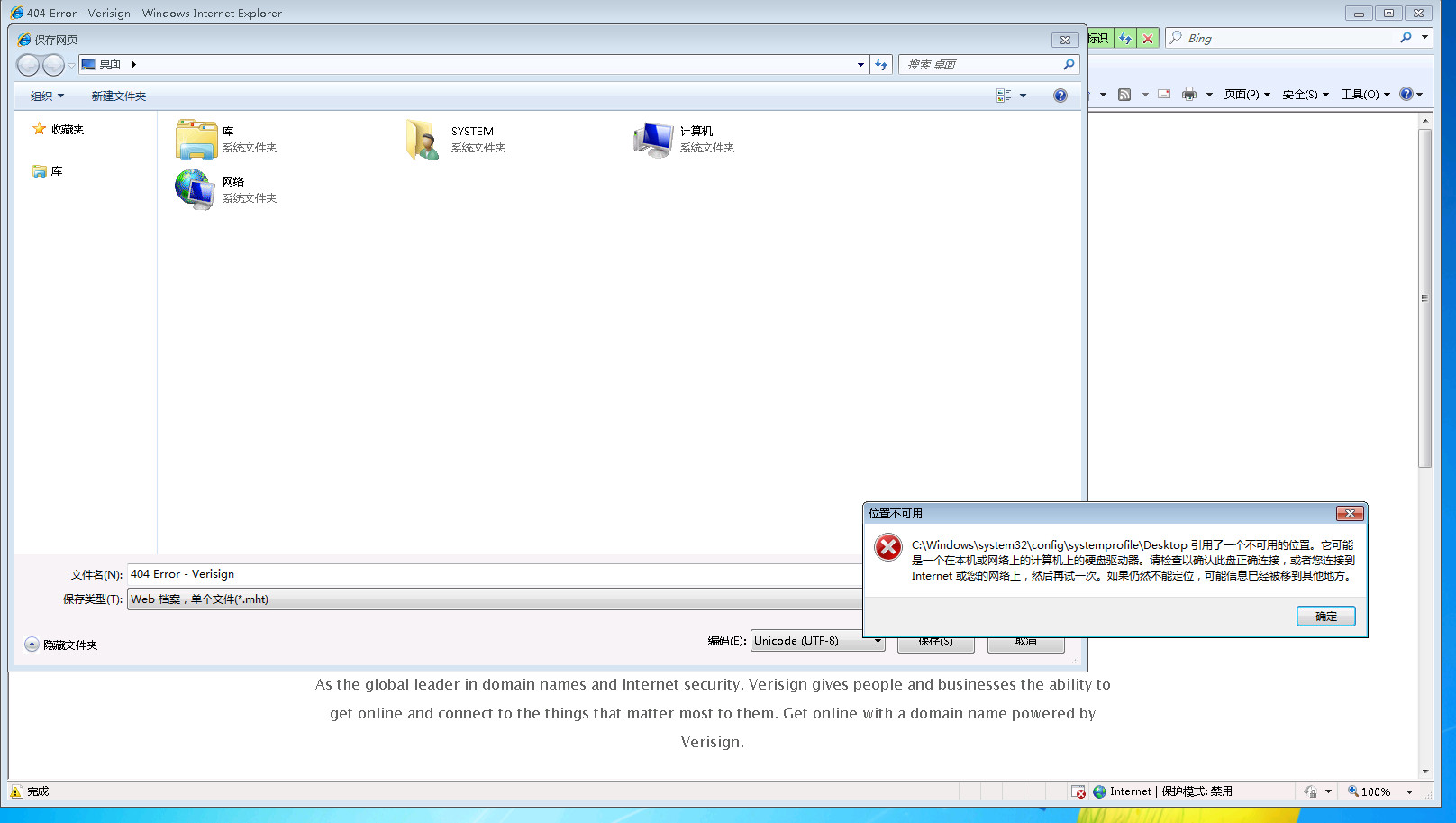Click the 桌面 breadcrumb in address bar
The height and width of the screenshot is (823, 1456).
[110, 64]
